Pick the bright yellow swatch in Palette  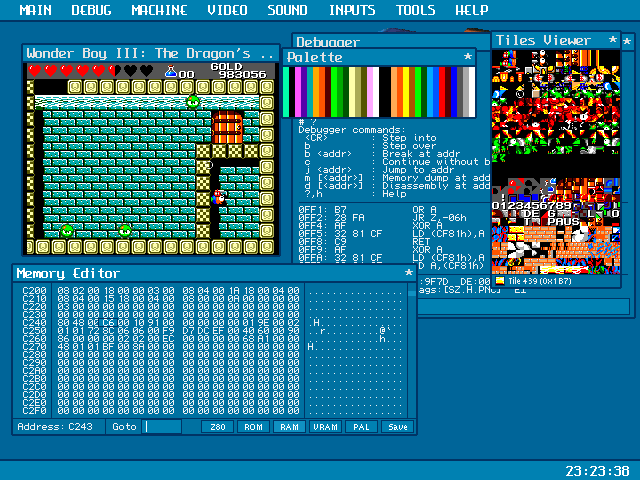point(406,92)
